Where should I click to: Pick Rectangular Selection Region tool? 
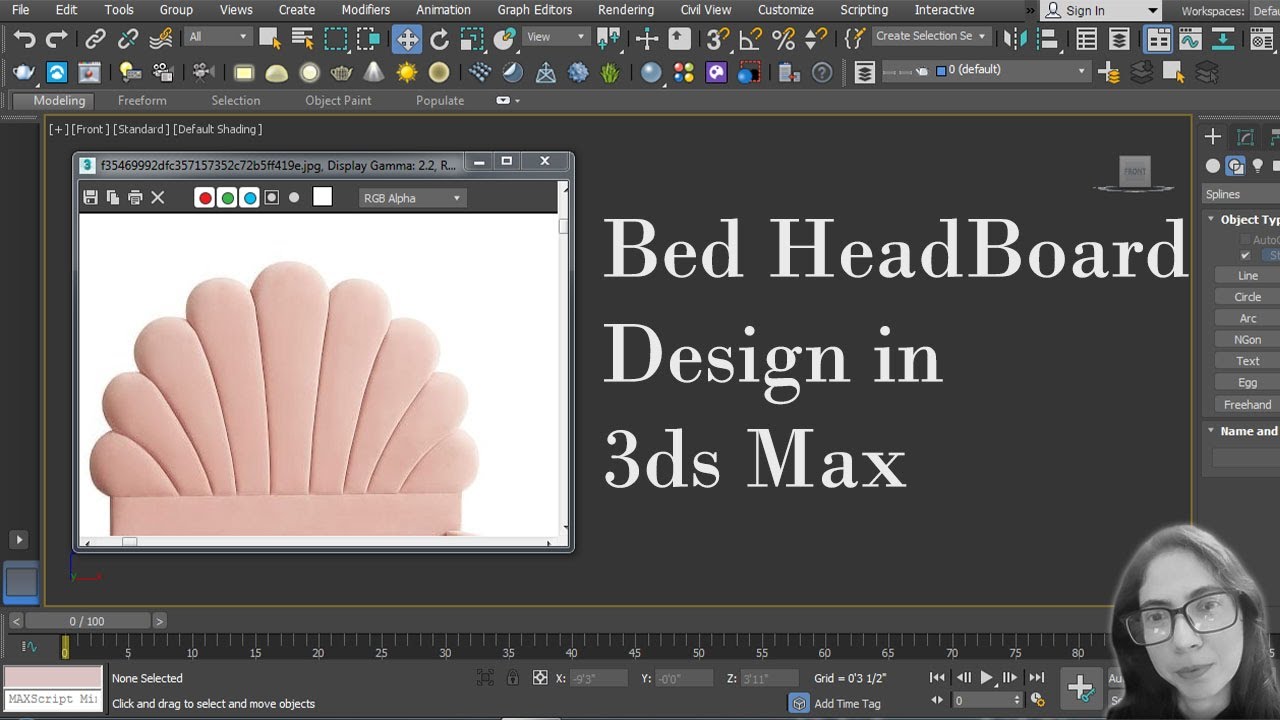pos(336,39)
